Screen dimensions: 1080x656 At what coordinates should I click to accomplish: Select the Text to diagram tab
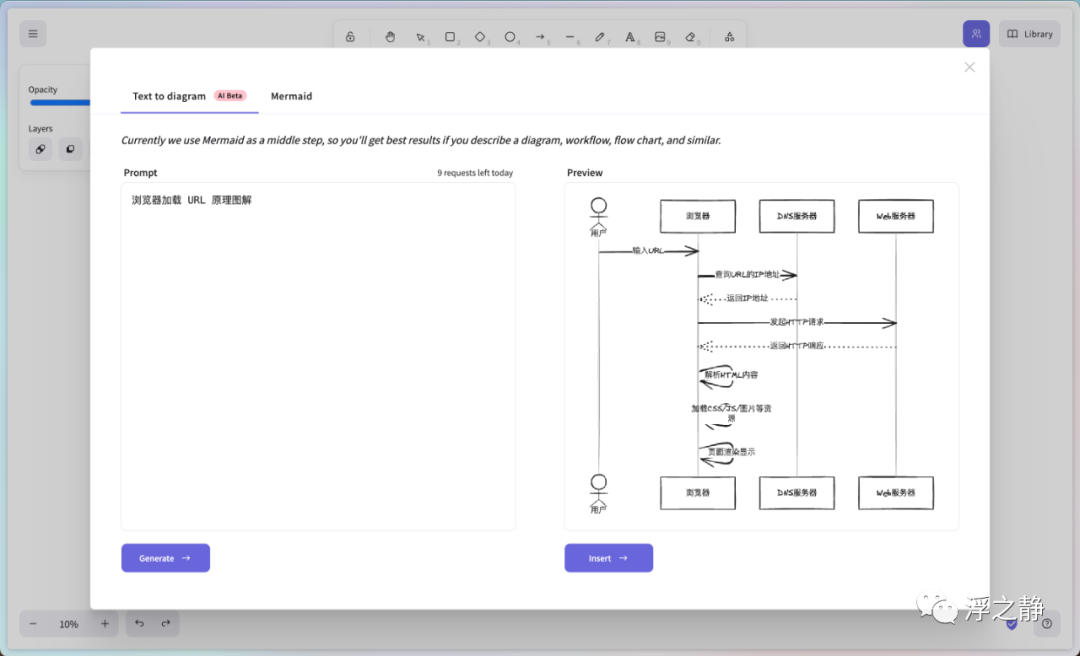click(169, 96)
